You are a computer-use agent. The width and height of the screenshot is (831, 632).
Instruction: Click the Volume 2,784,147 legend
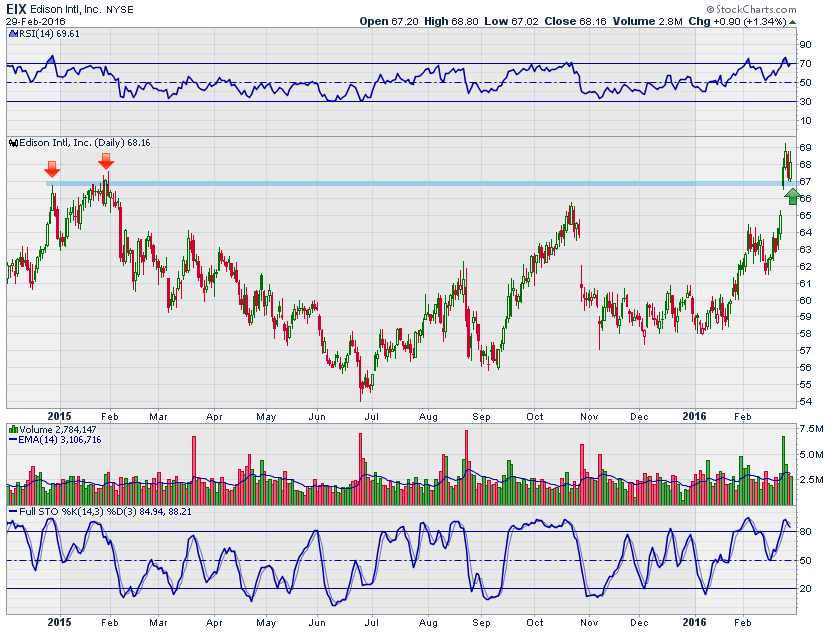(x=58, y=430)
